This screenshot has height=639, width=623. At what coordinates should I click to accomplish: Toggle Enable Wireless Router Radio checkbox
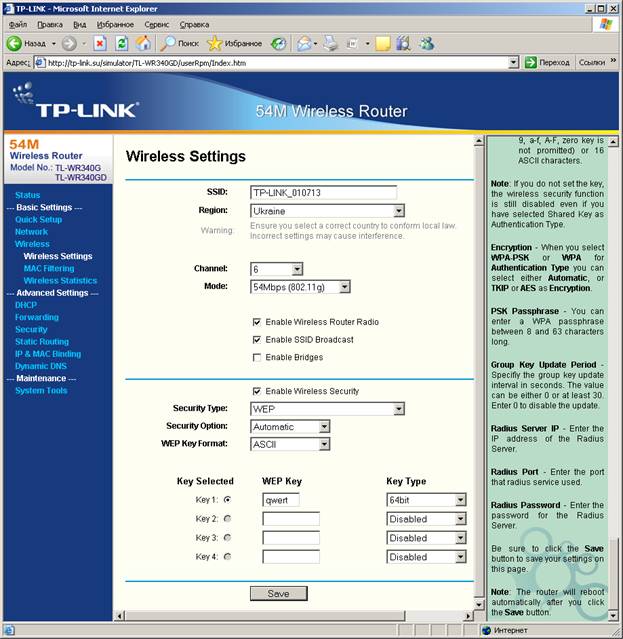click(x=257, y=322)
